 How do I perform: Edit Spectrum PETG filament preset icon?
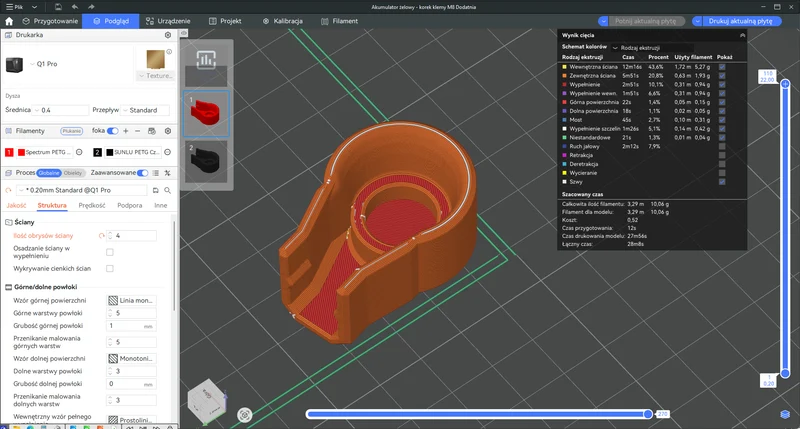[x=79, y=152]
